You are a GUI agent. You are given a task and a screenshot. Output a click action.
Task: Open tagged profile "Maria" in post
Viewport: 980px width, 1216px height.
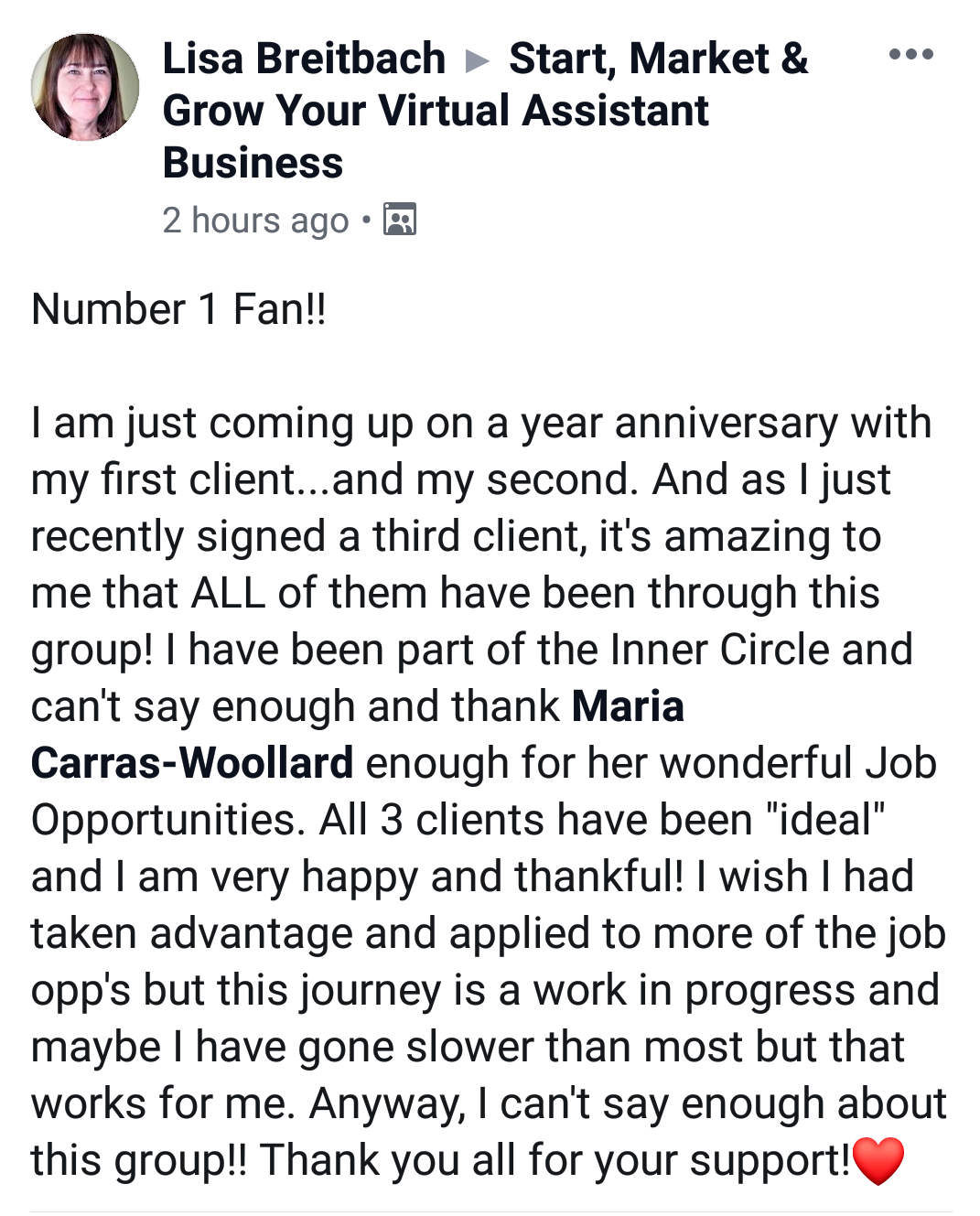coord(628,707)
